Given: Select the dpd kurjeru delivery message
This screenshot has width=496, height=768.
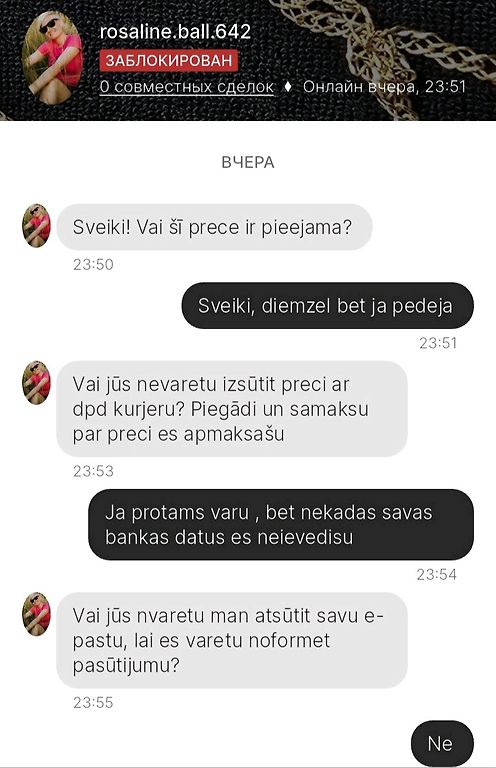Looking at the screenshot, I should click(x=232, y=409).
